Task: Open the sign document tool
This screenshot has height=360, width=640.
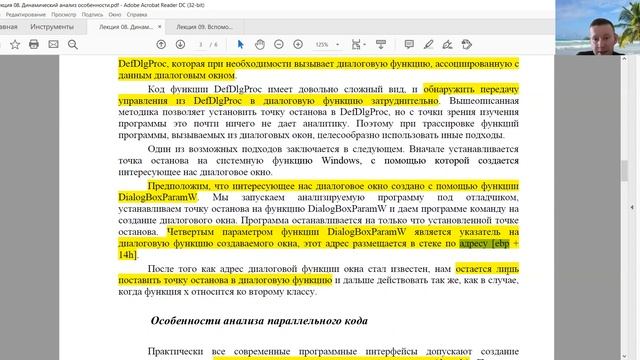Action: pyautogui.click(x=447, y=44)
